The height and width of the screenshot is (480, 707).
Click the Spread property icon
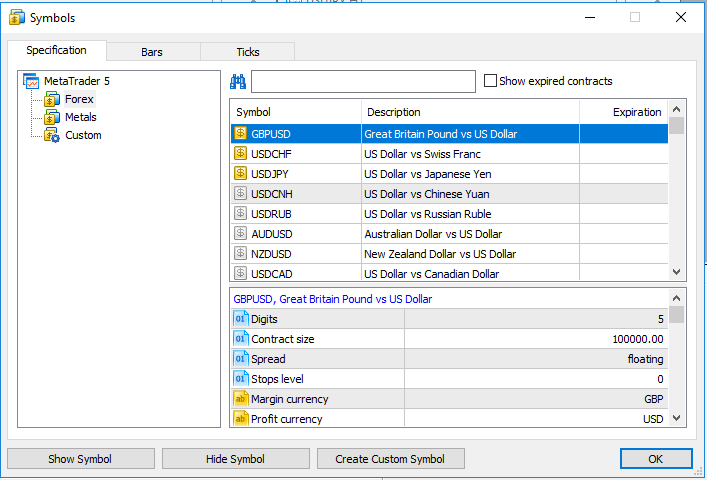[241, 359]
